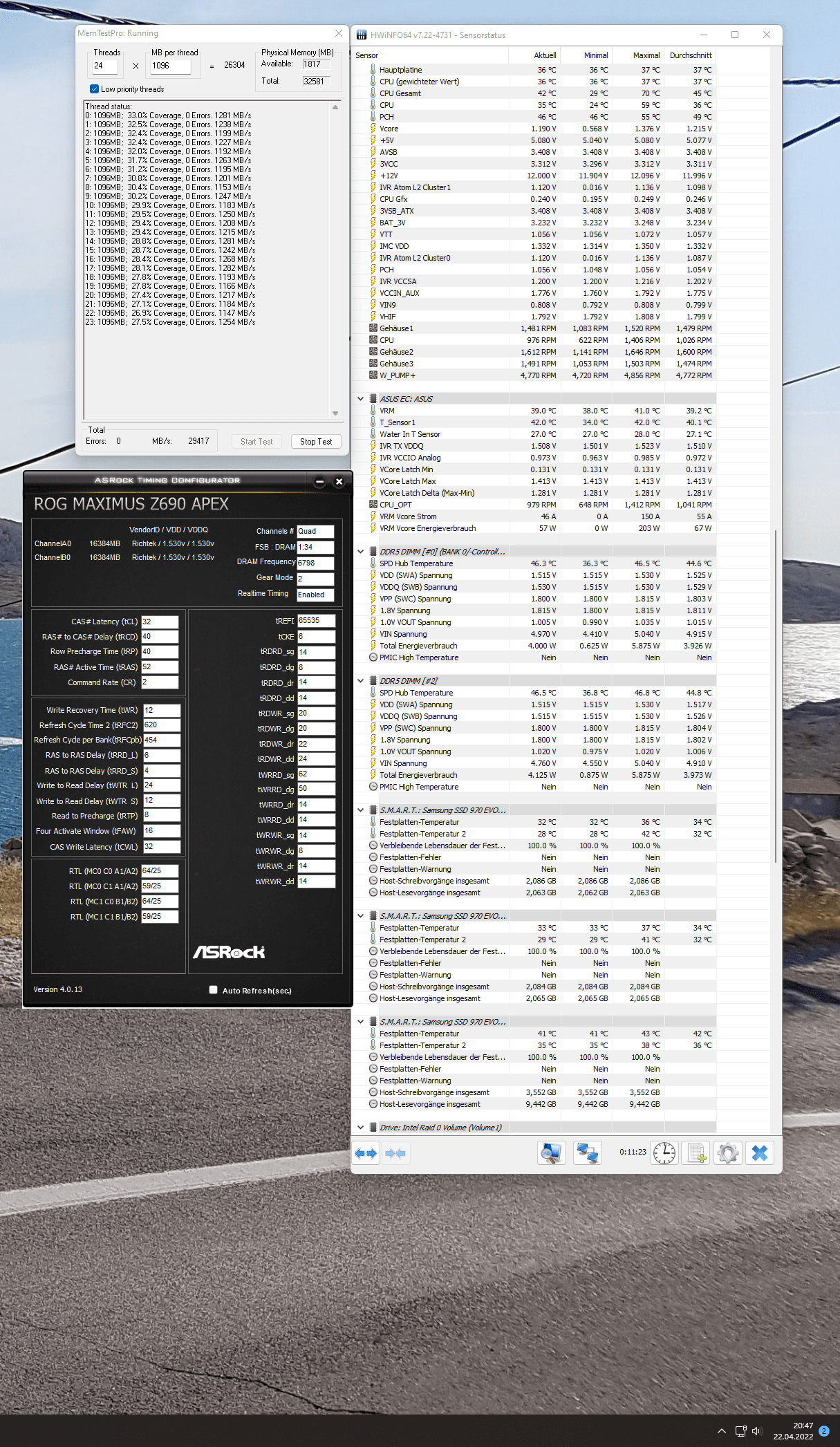
Task: Collapse the DDR5 DIMM [#2] sensor group
Action: click(x=360, y=681)
